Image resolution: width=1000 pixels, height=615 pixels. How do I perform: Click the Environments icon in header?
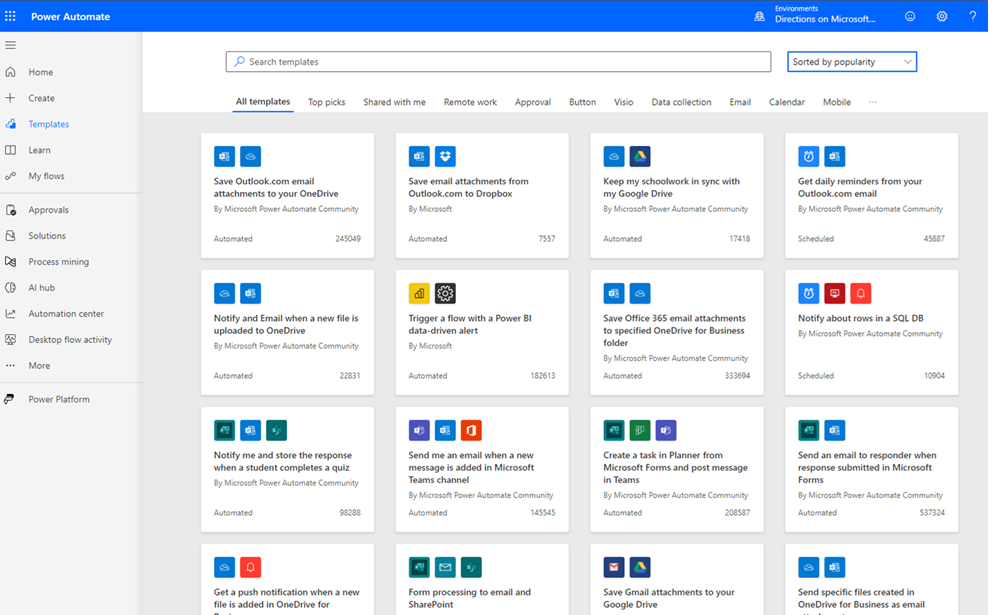(x=760, y=17)
